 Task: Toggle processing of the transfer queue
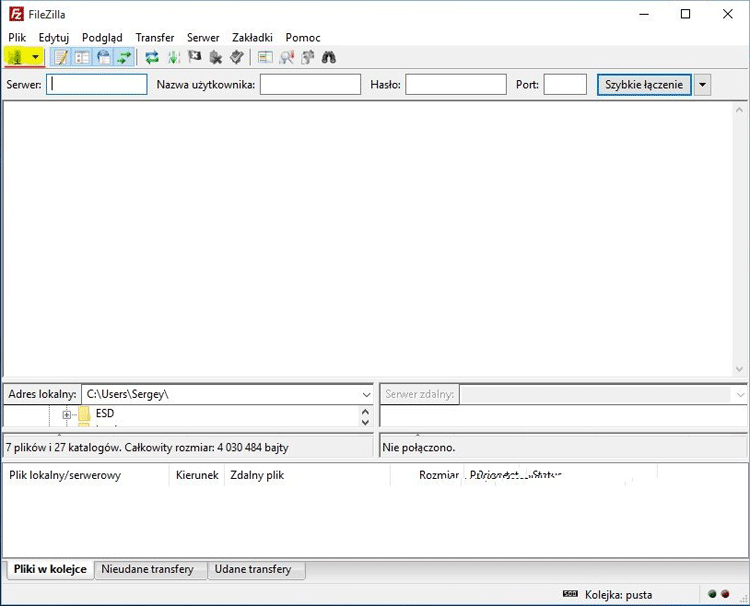174,57
